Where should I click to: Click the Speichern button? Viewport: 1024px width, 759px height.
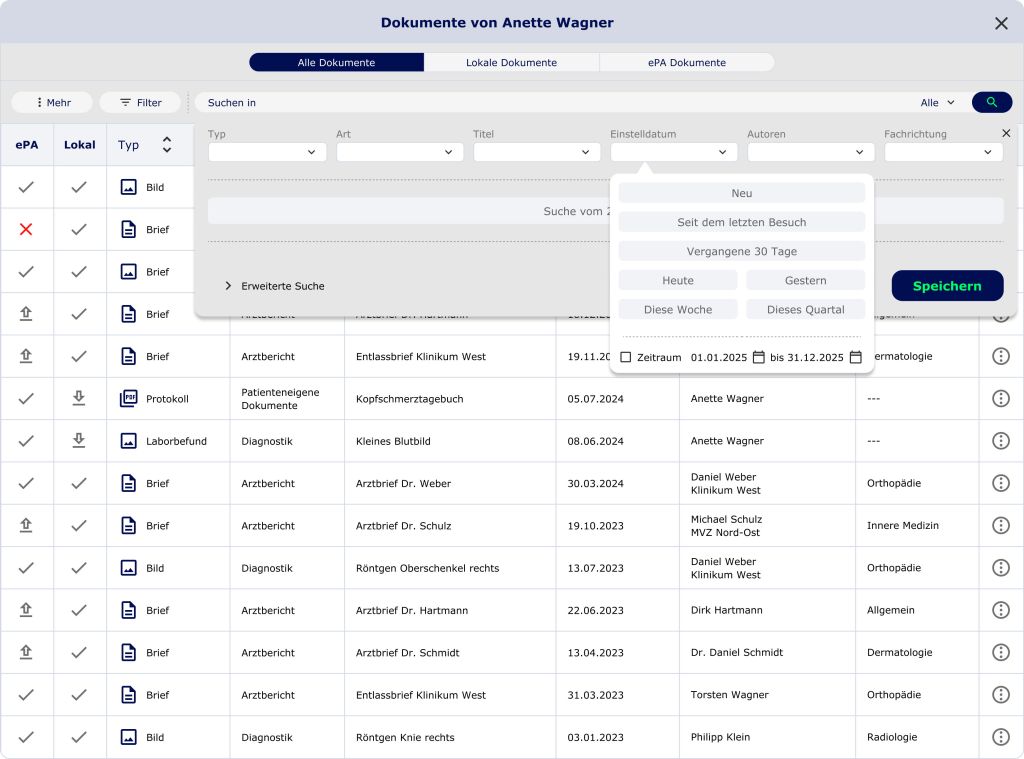[947, 286]
